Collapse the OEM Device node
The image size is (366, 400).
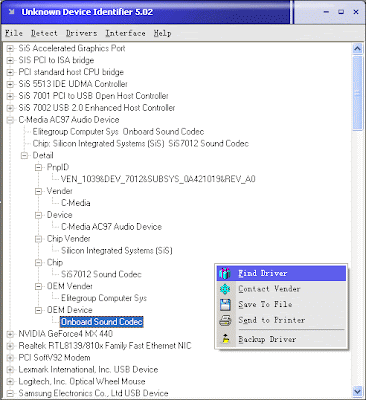tap(39, 310)
